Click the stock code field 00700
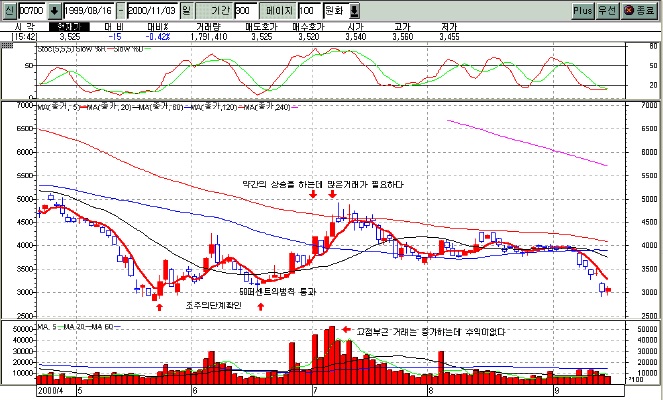 click(x=32, y=11)
